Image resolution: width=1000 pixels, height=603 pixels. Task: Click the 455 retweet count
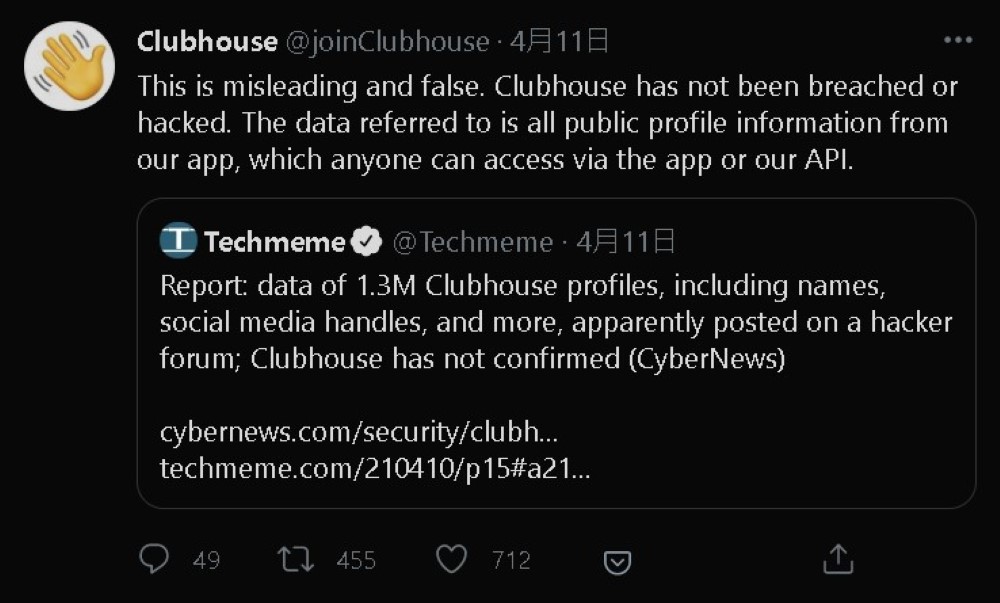coord(356,560)
